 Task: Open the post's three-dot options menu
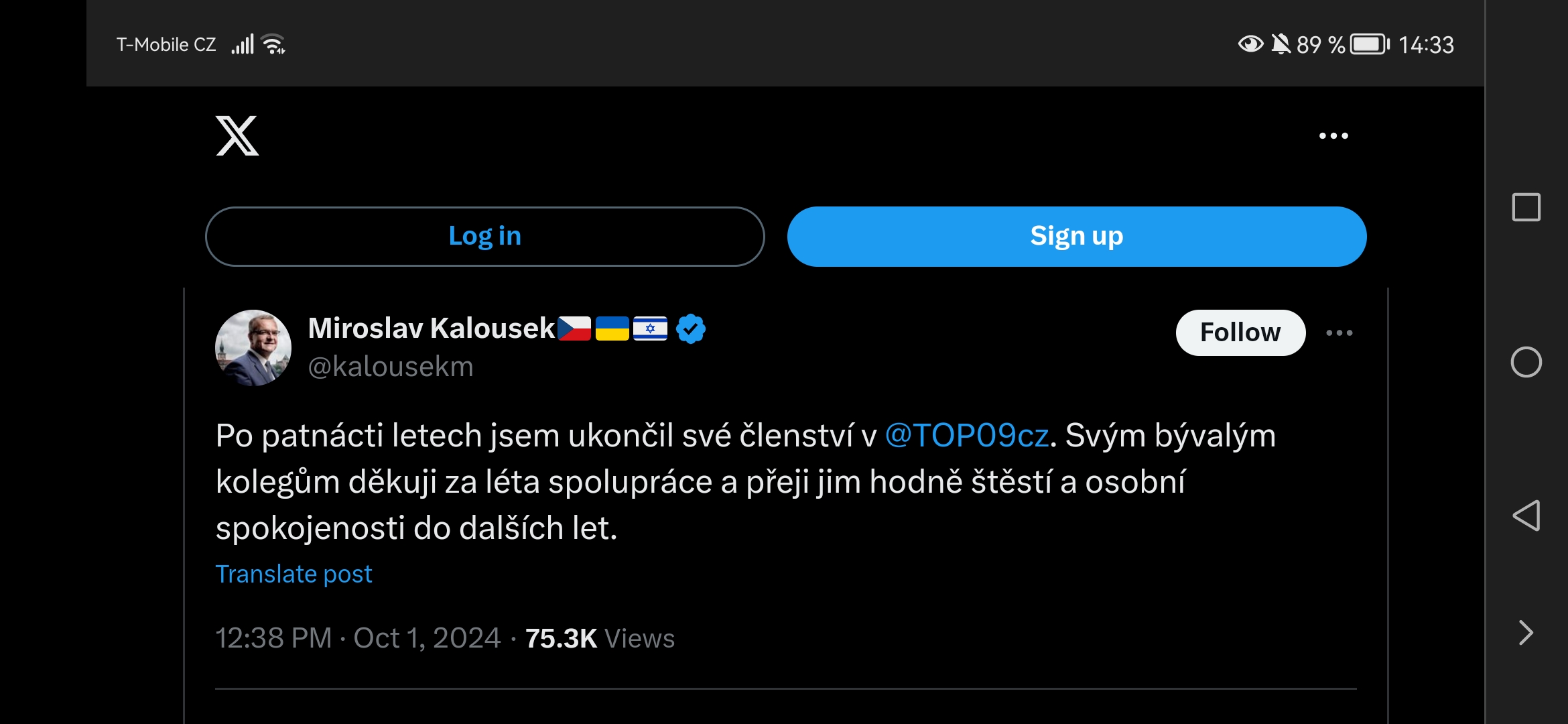click(1340, 333)
